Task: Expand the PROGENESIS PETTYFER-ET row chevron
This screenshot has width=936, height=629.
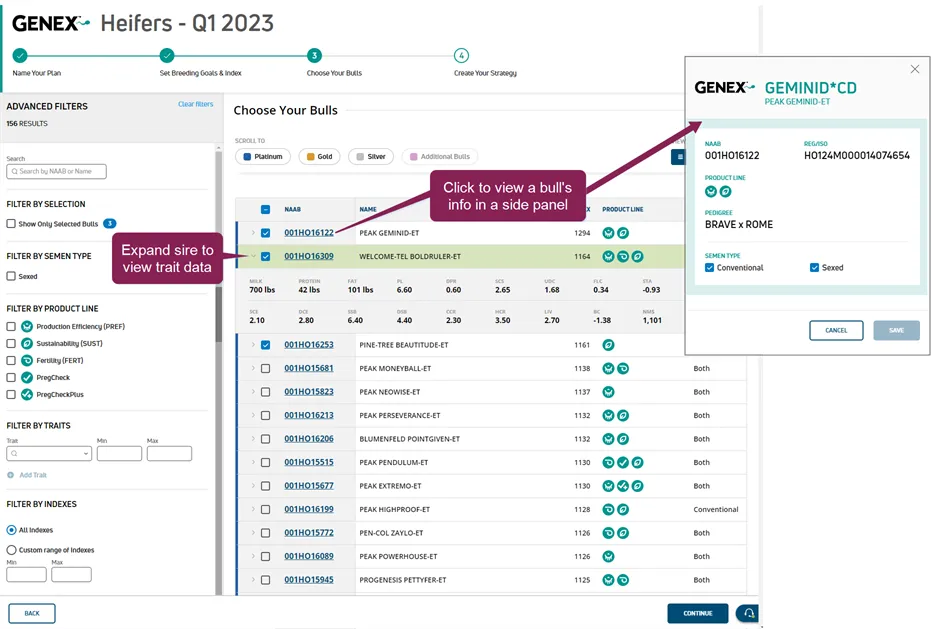Action: pos(253,579)
